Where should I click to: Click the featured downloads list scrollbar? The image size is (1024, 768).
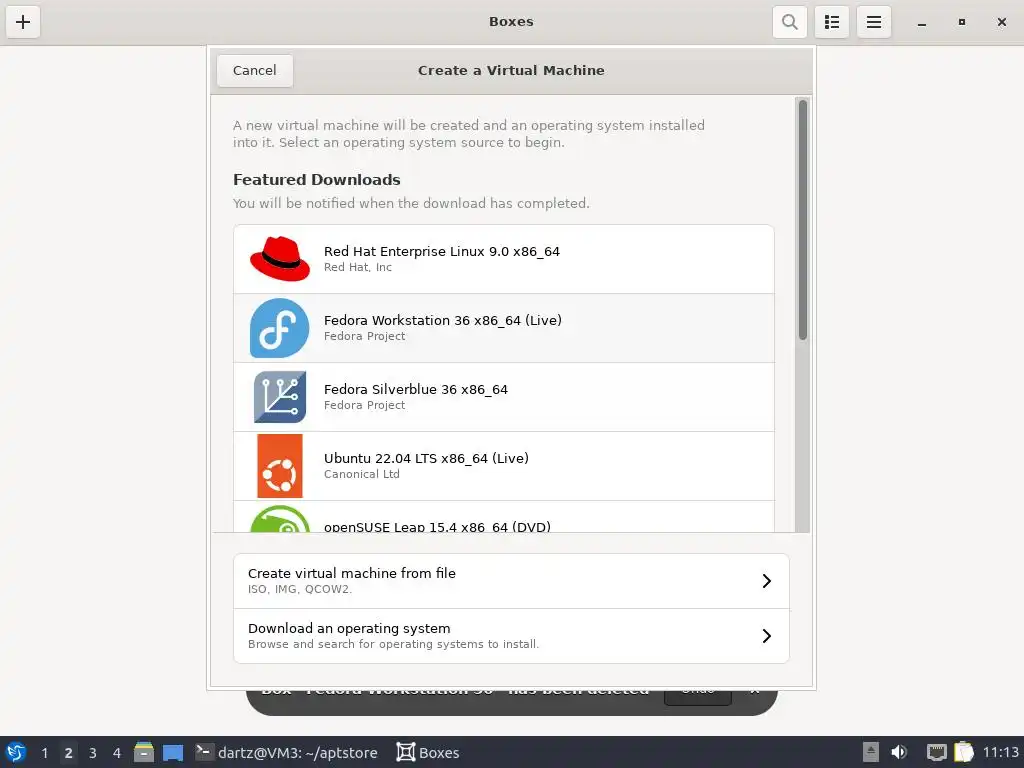(x=803, y=219)
